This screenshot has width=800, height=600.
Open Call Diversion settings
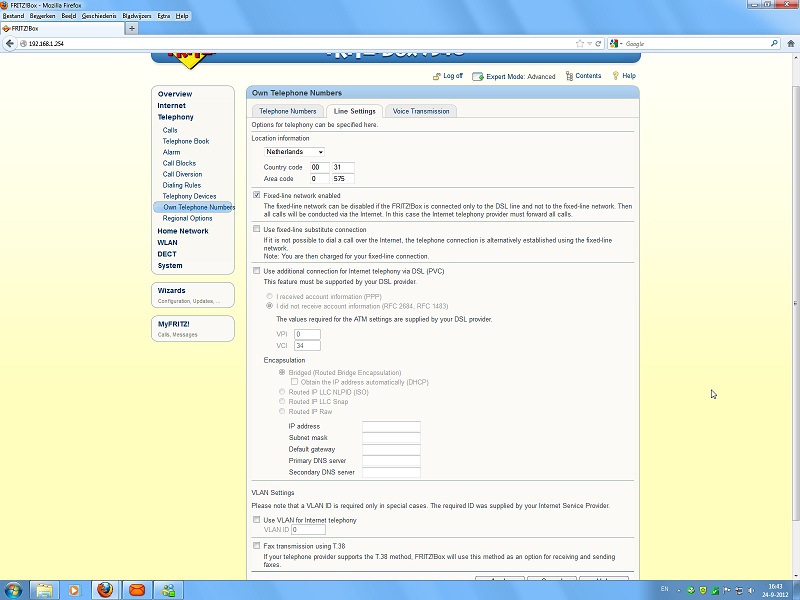[x=182, y=174]
